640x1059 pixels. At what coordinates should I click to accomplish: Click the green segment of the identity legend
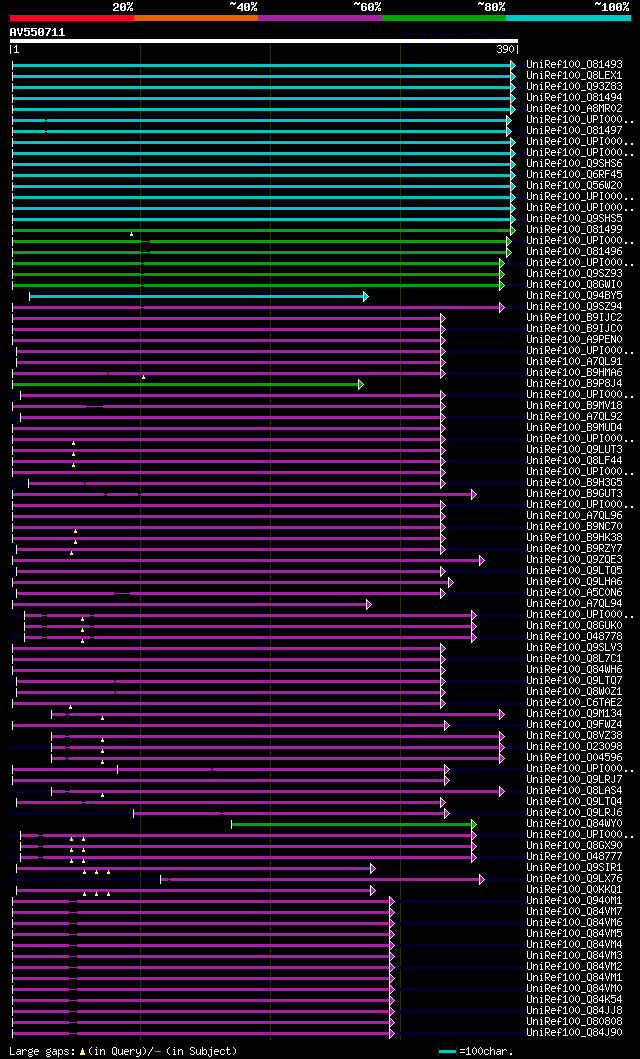(x=444, y=18)
